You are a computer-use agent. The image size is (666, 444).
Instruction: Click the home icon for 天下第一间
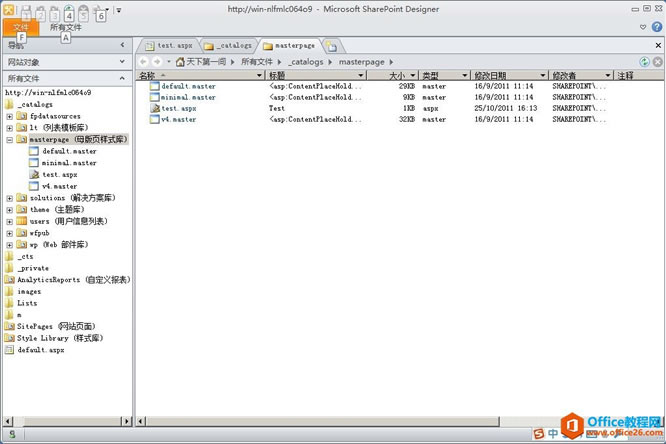coord(180,62)
